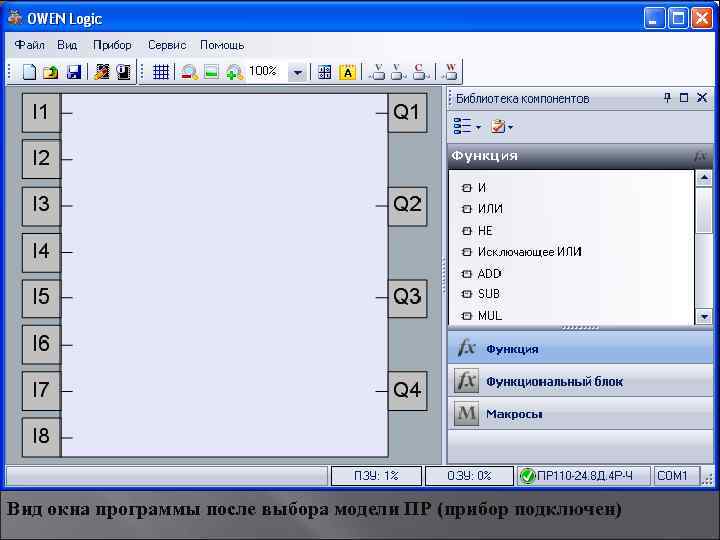Create a new project file icon
720x540 pixels.
pyautogui.click(x=29, y=72)
